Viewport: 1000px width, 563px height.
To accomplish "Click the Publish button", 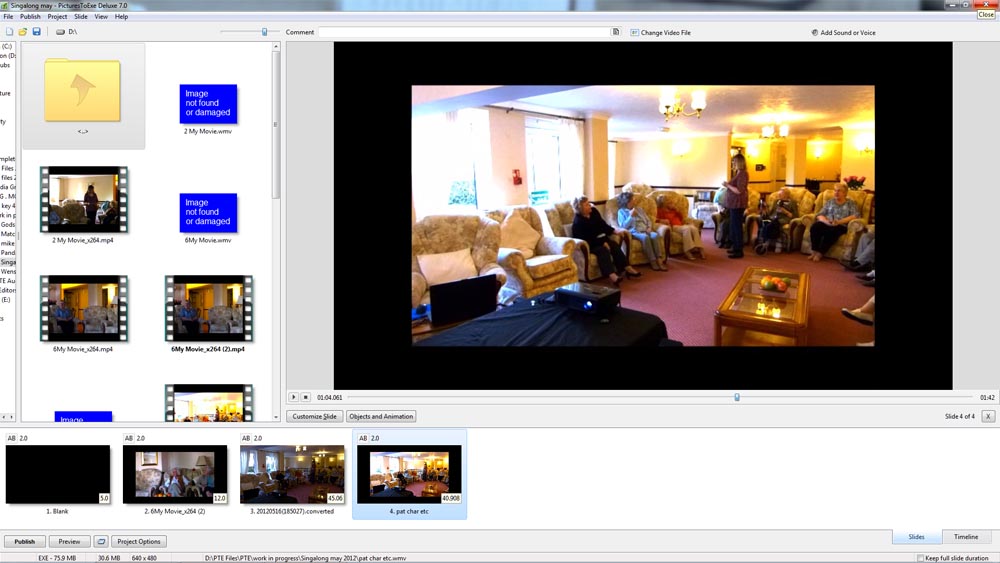I will click(25, 541).
